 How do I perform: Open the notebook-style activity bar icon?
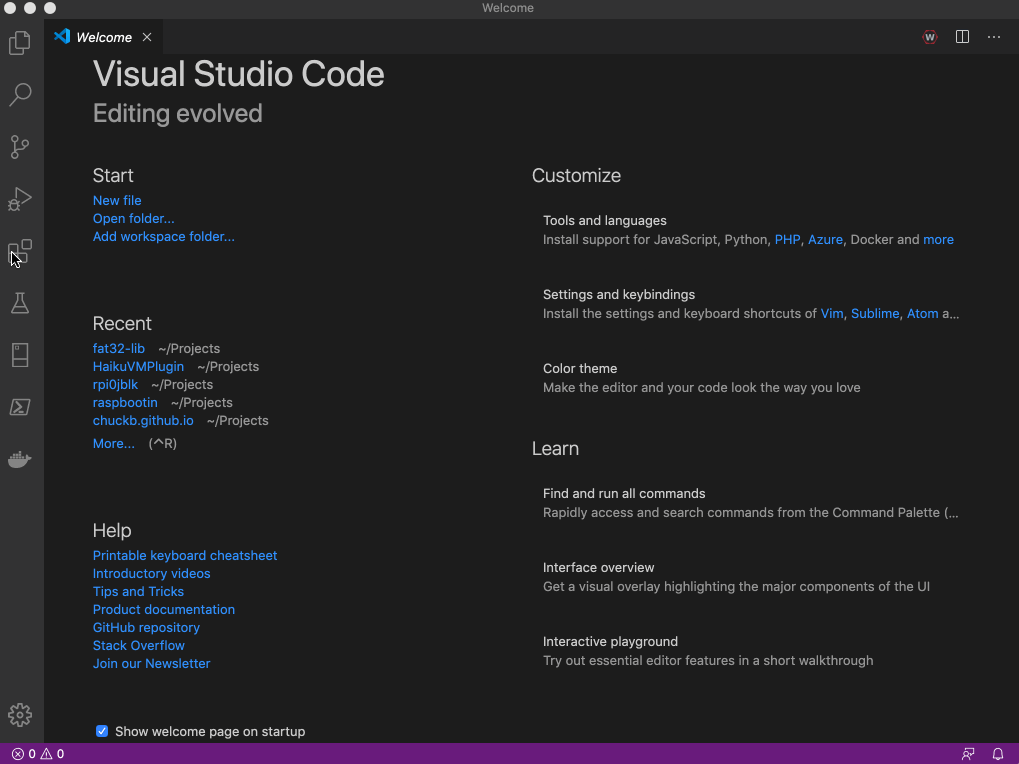(x=20, y=355)
